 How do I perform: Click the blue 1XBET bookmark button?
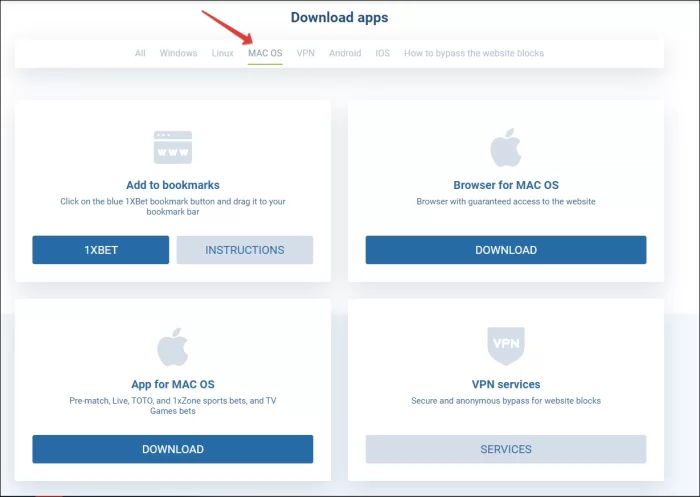(101, 250)
